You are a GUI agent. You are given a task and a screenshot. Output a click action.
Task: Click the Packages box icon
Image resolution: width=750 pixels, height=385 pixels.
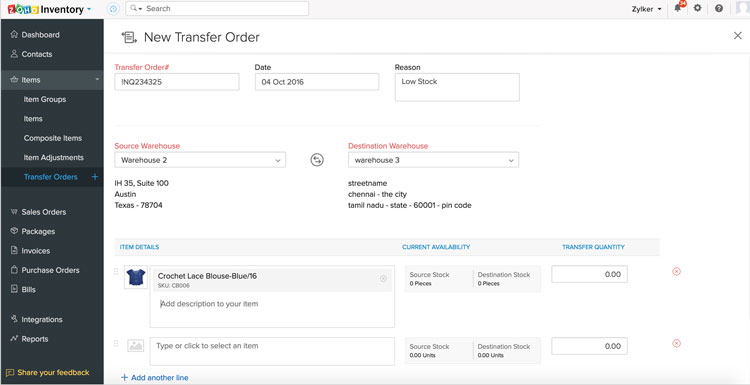14,231
